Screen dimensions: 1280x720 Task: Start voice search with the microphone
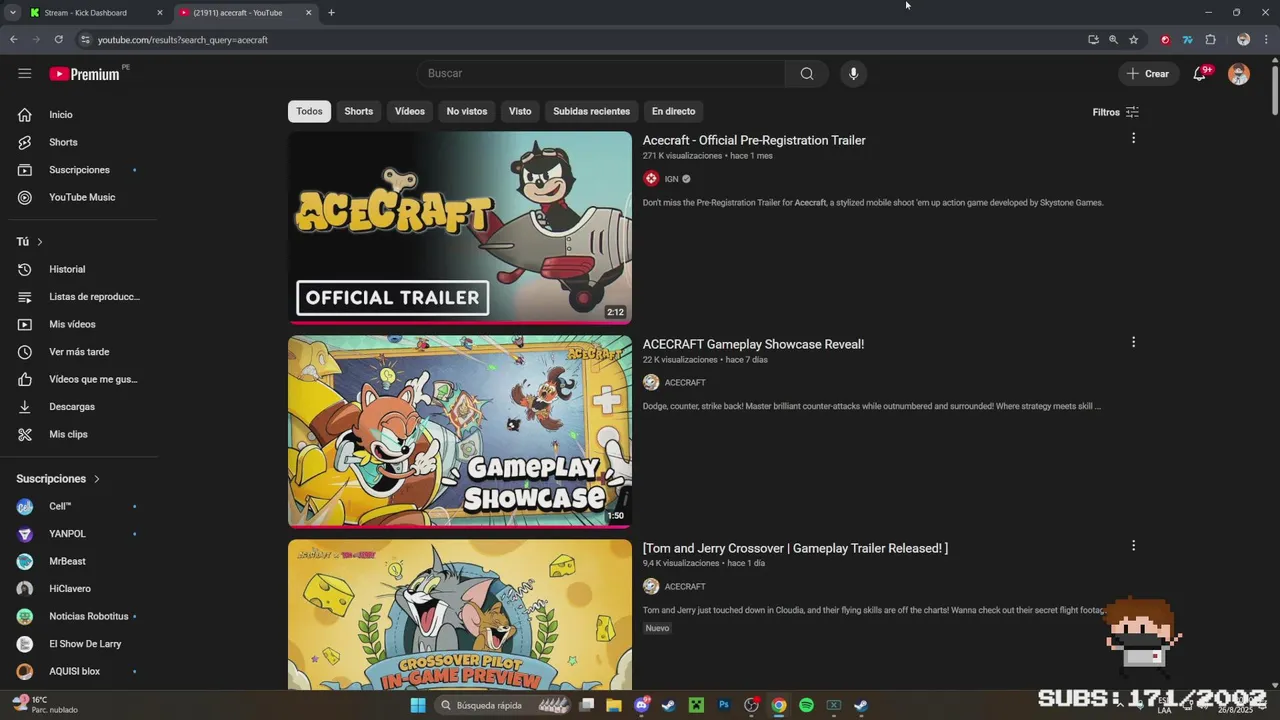[853, 73]
